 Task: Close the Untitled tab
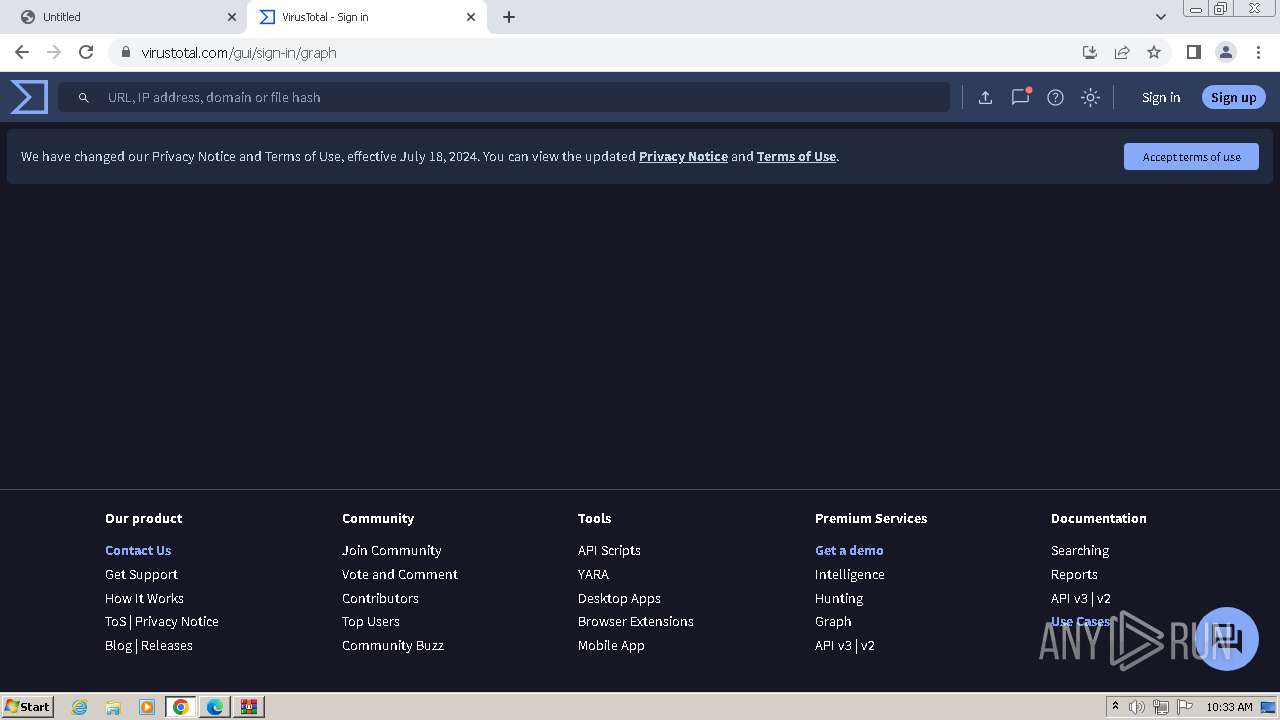pyautogui.click(x=232, y=17)
